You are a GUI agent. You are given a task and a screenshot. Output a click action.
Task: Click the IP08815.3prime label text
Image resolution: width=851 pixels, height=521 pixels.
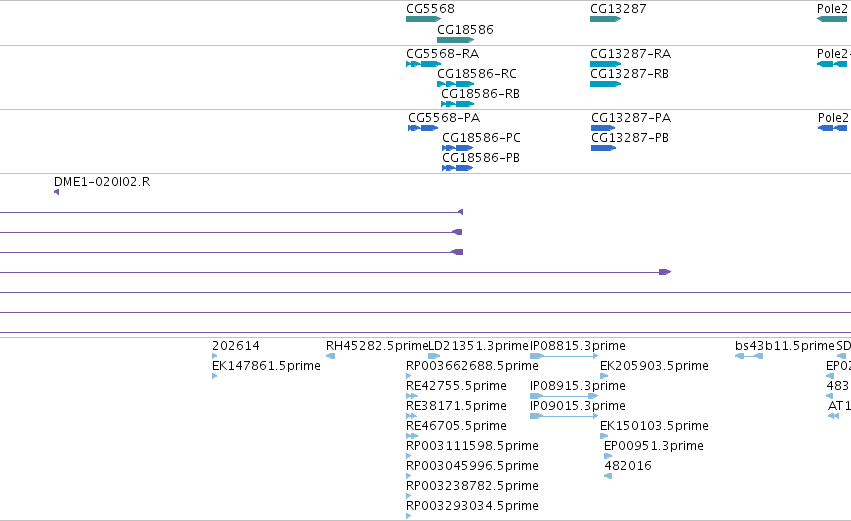point(577,346)
